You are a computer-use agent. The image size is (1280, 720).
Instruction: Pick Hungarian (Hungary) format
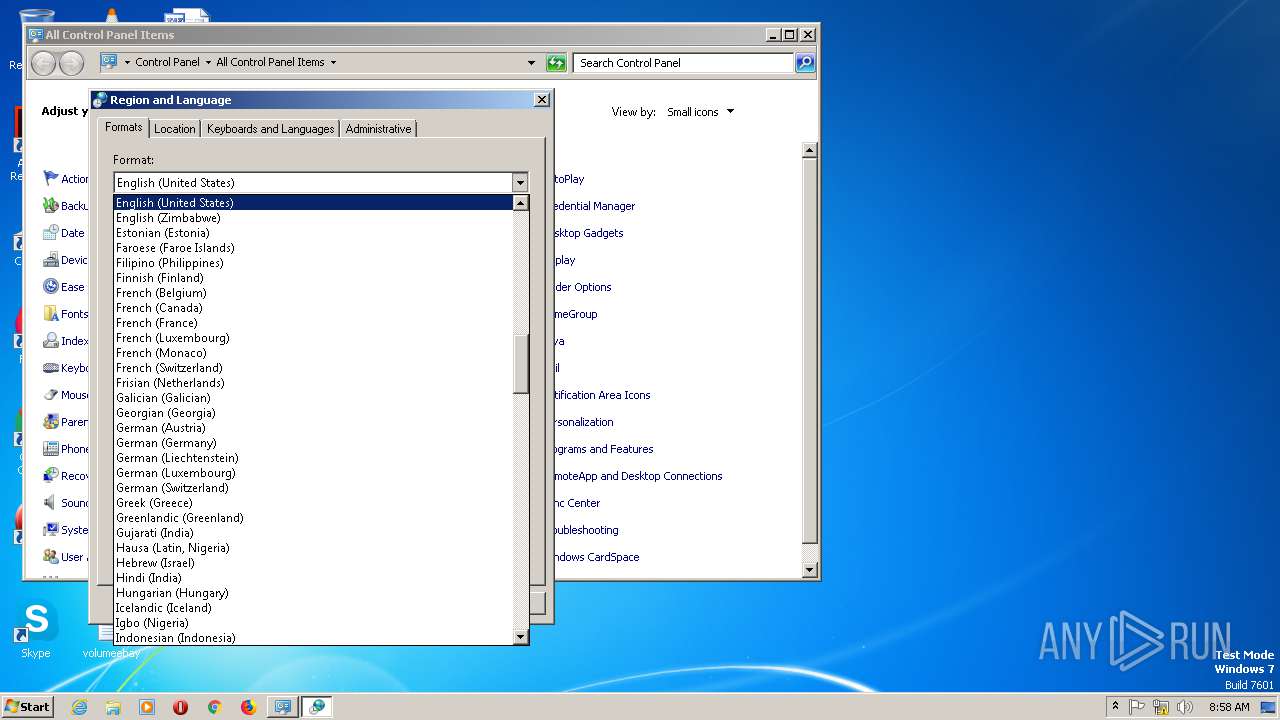click(x=313, y=593)
